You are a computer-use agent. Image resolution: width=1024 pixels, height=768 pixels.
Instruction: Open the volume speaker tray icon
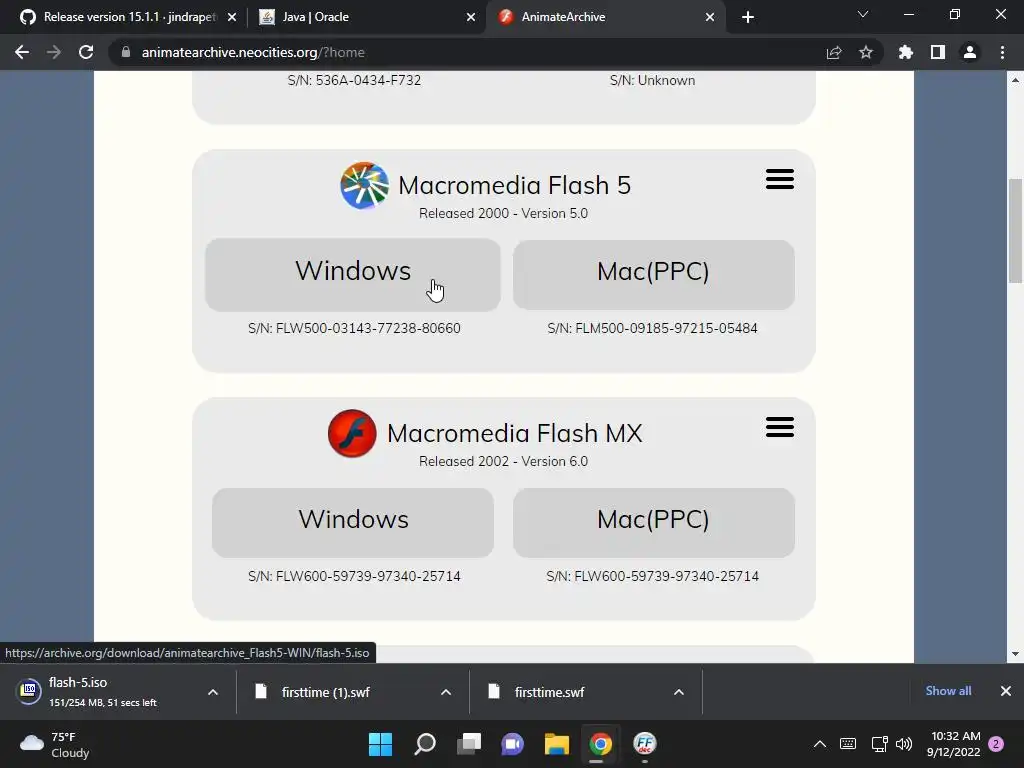click(x=904, y=744)
